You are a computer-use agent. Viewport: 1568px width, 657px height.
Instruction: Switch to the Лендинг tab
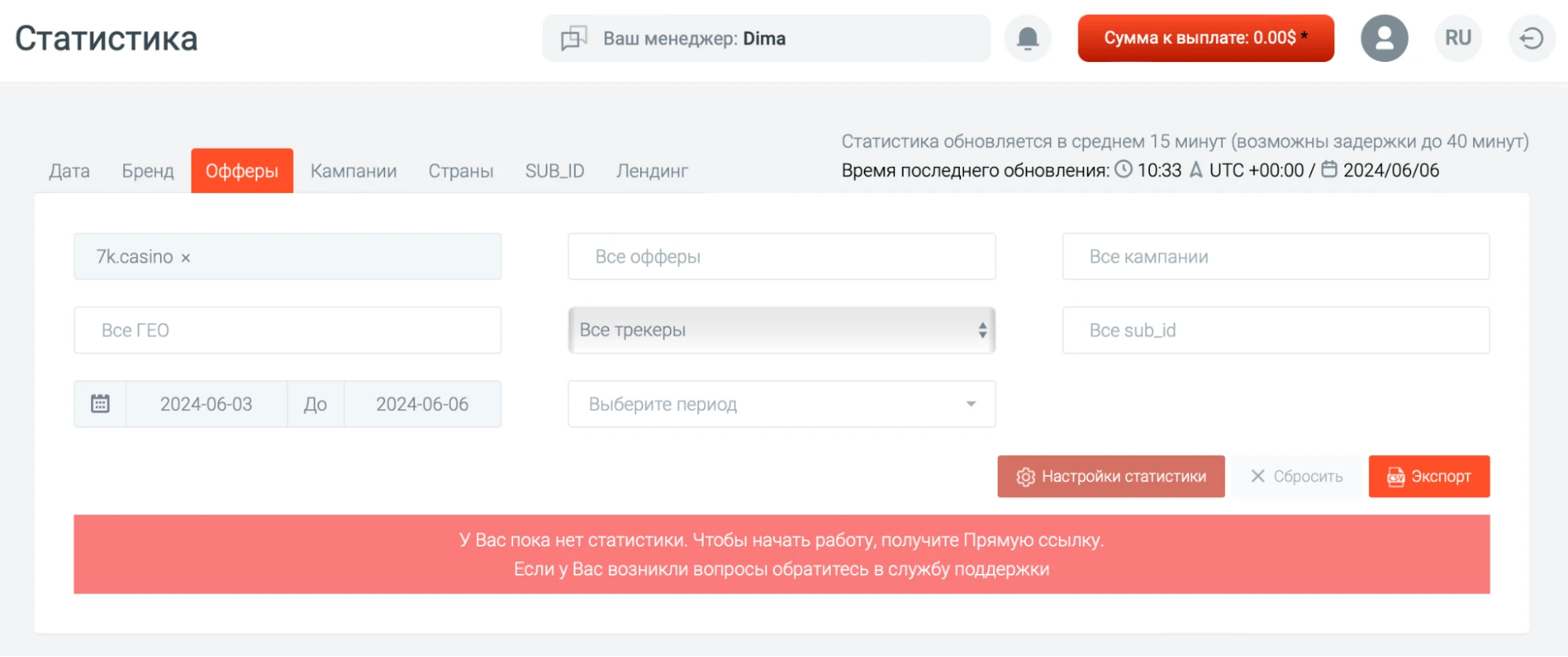point(652,171)
